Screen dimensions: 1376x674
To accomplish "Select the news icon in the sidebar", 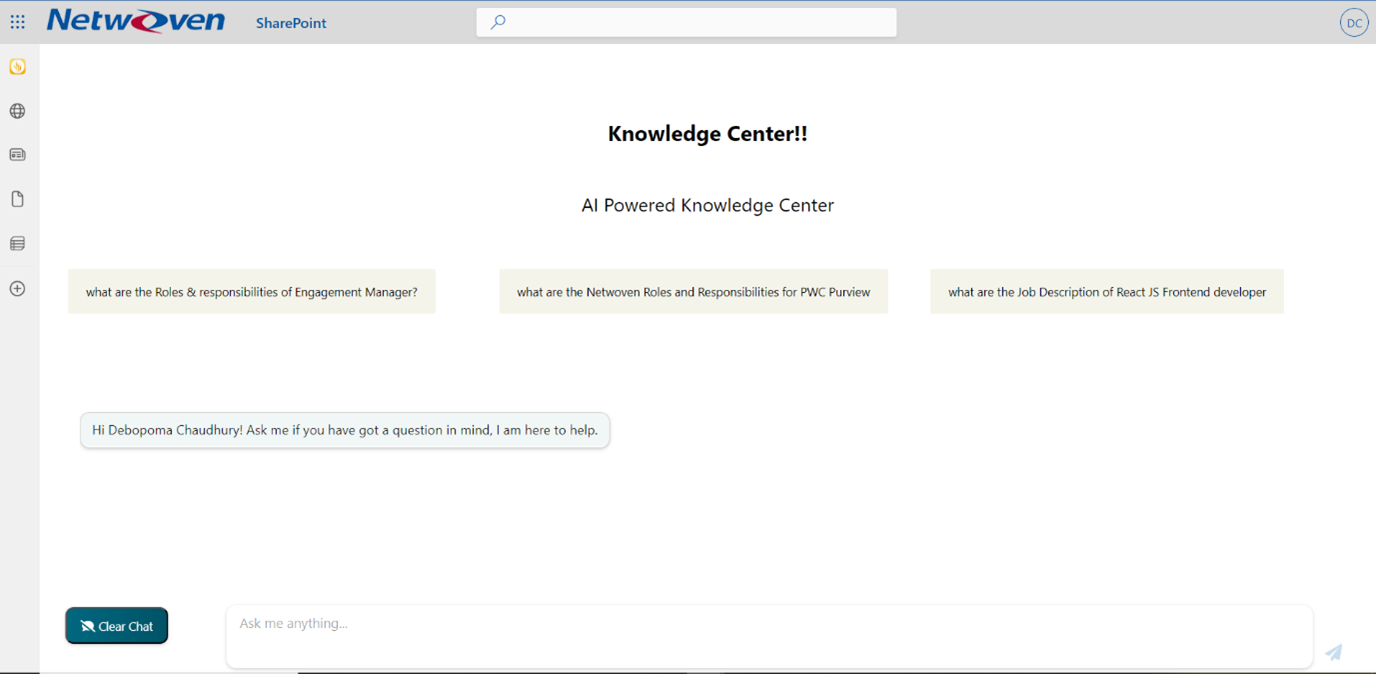I will click(x=17, y=154).
